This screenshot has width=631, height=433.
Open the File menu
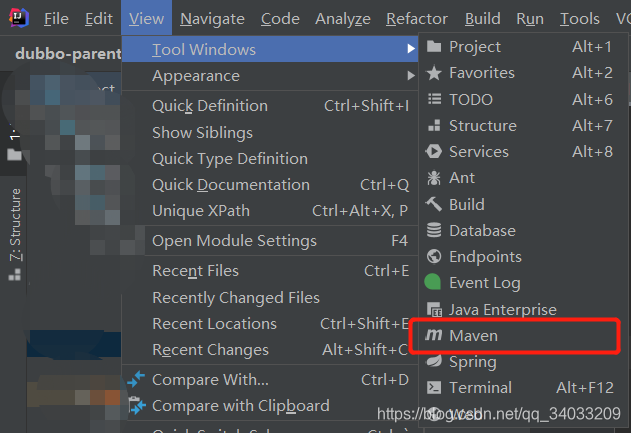click(x=56, y=19)
